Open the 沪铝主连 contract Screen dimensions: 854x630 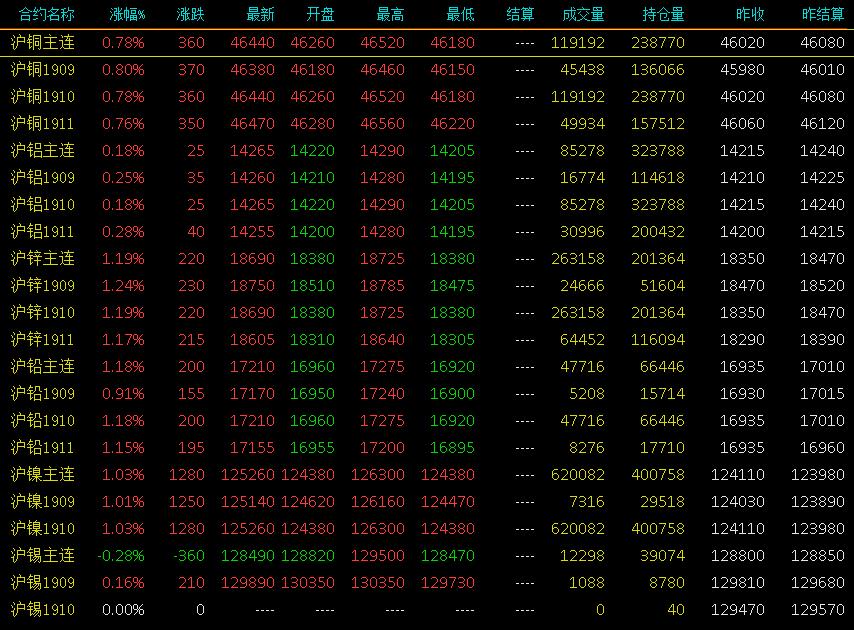coord(427,150)
